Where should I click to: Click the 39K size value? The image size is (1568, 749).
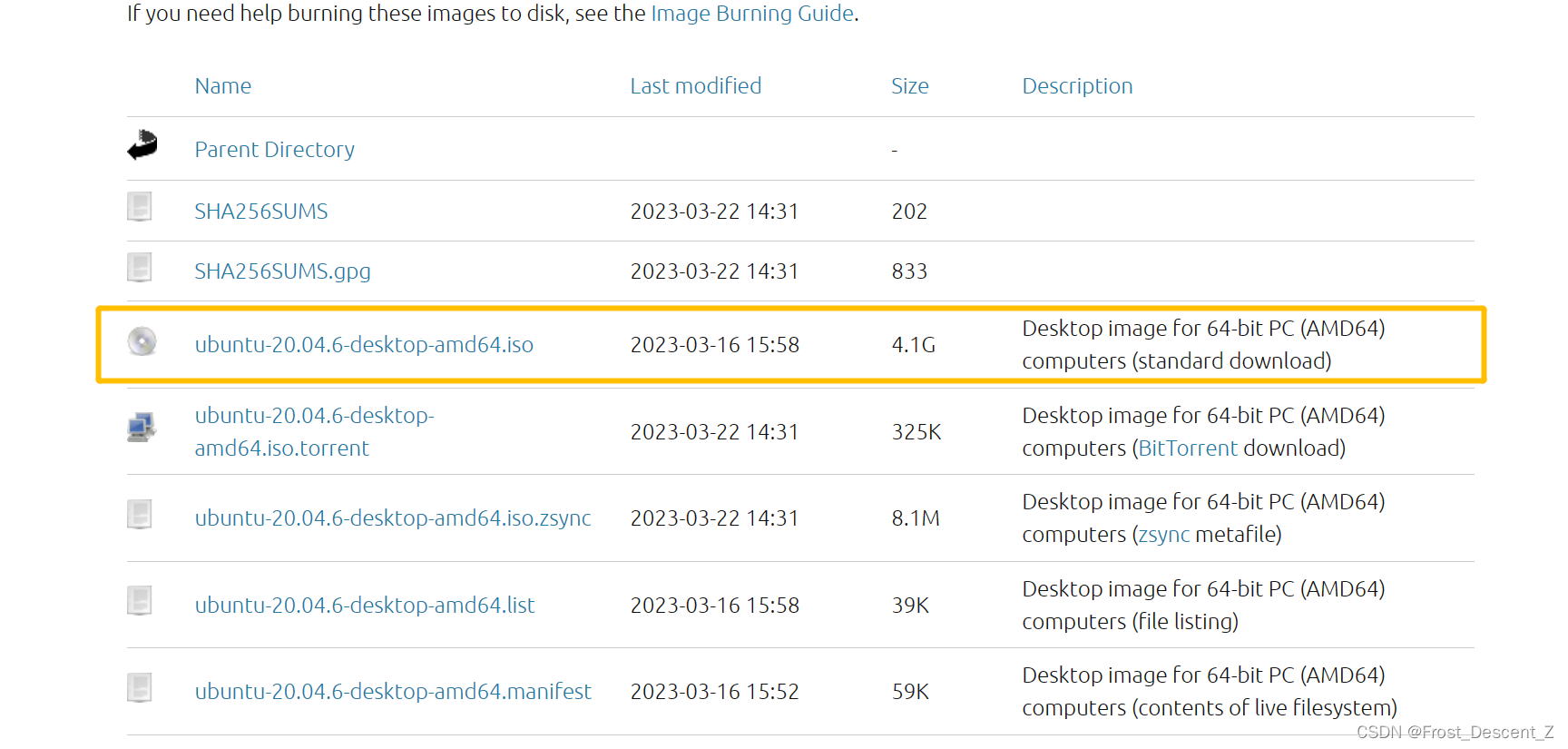(910, 606)
